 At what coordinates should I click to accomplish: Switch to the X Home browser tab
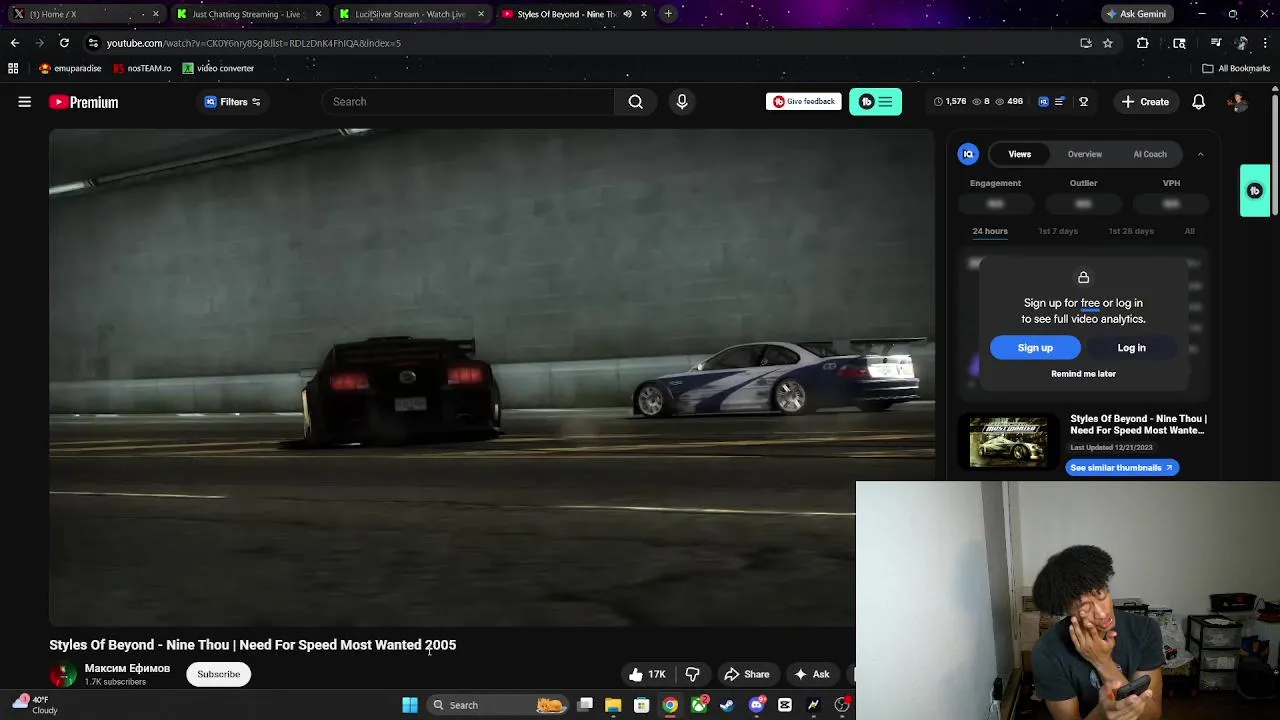coord(85,14)
